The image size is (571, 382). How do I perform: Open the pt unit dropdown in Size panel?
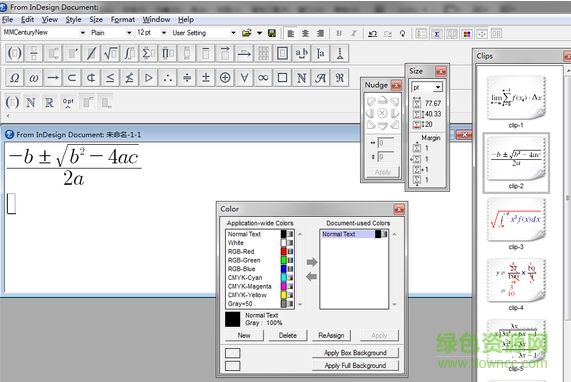(438, 87)
